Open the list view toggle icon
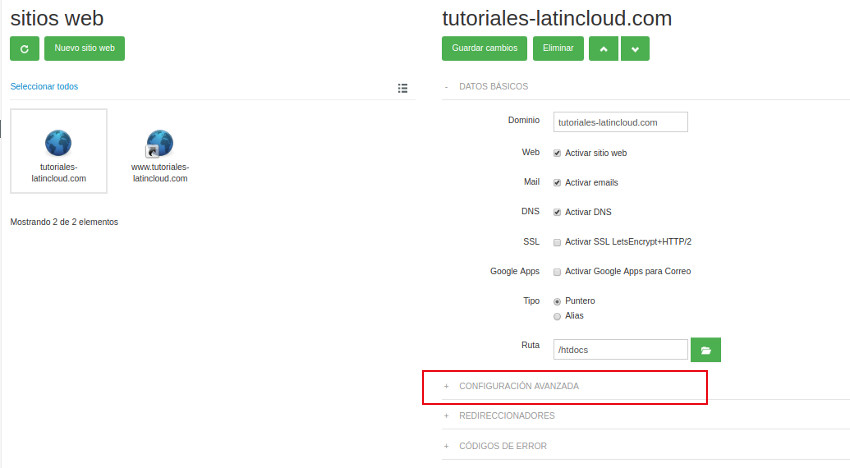Image resolution: width=850 pixels, height=468 pixels. pyautogui.click(x=402, y=88)
